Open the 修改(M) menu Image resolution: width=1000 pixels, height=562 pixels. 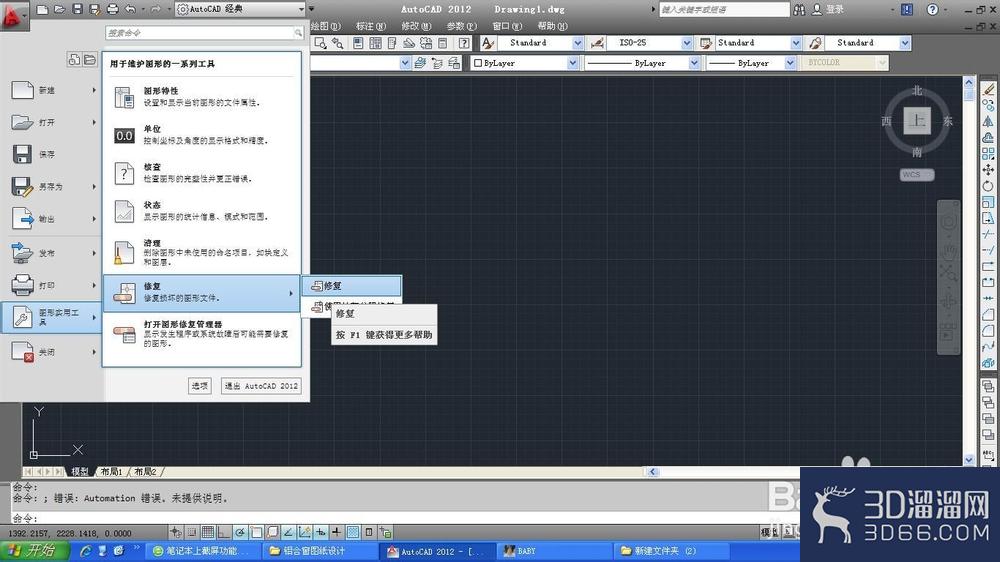click(416, 26)
